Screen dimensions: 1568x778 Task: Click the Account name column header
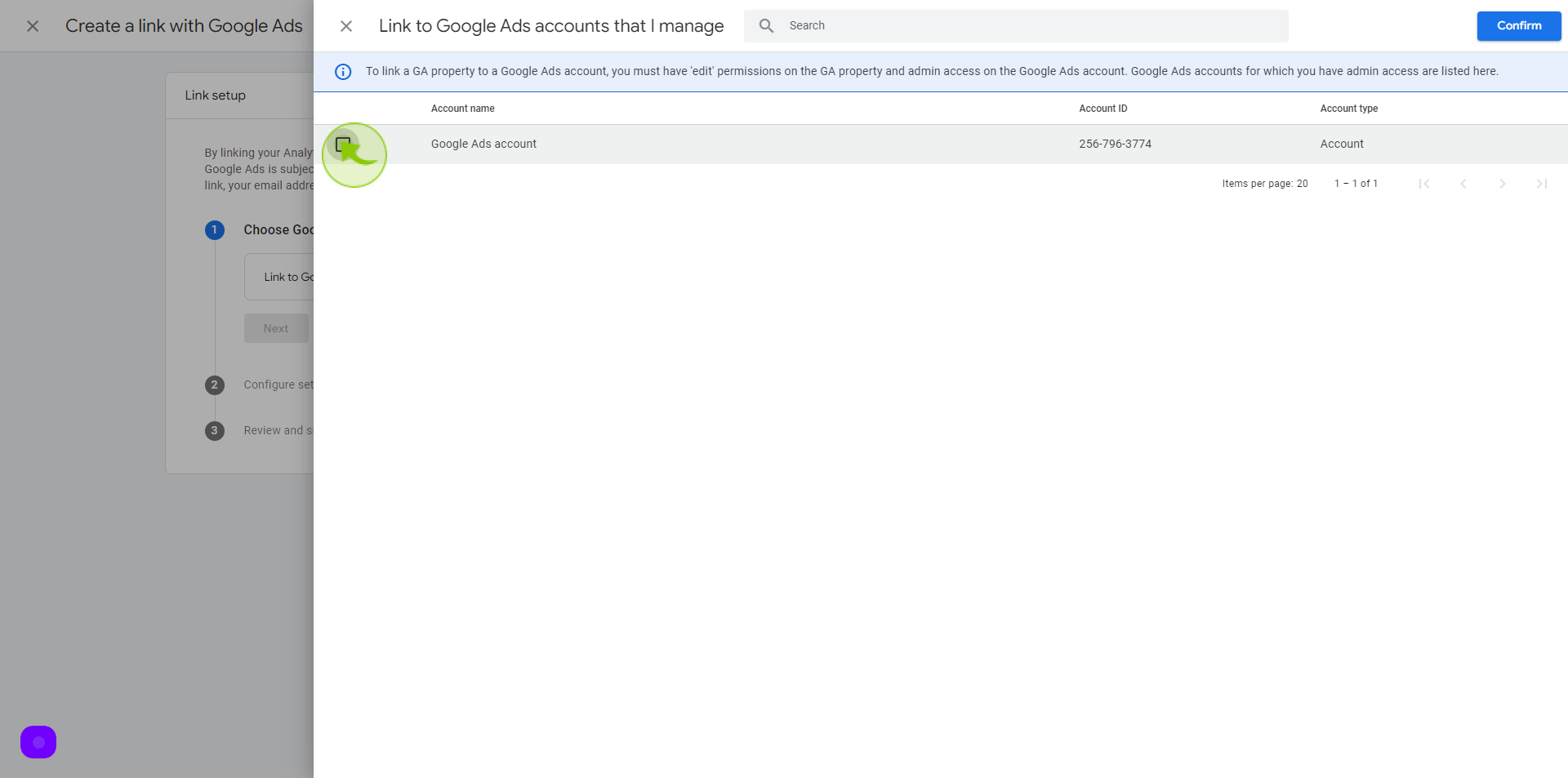click(x=463, y=109)
